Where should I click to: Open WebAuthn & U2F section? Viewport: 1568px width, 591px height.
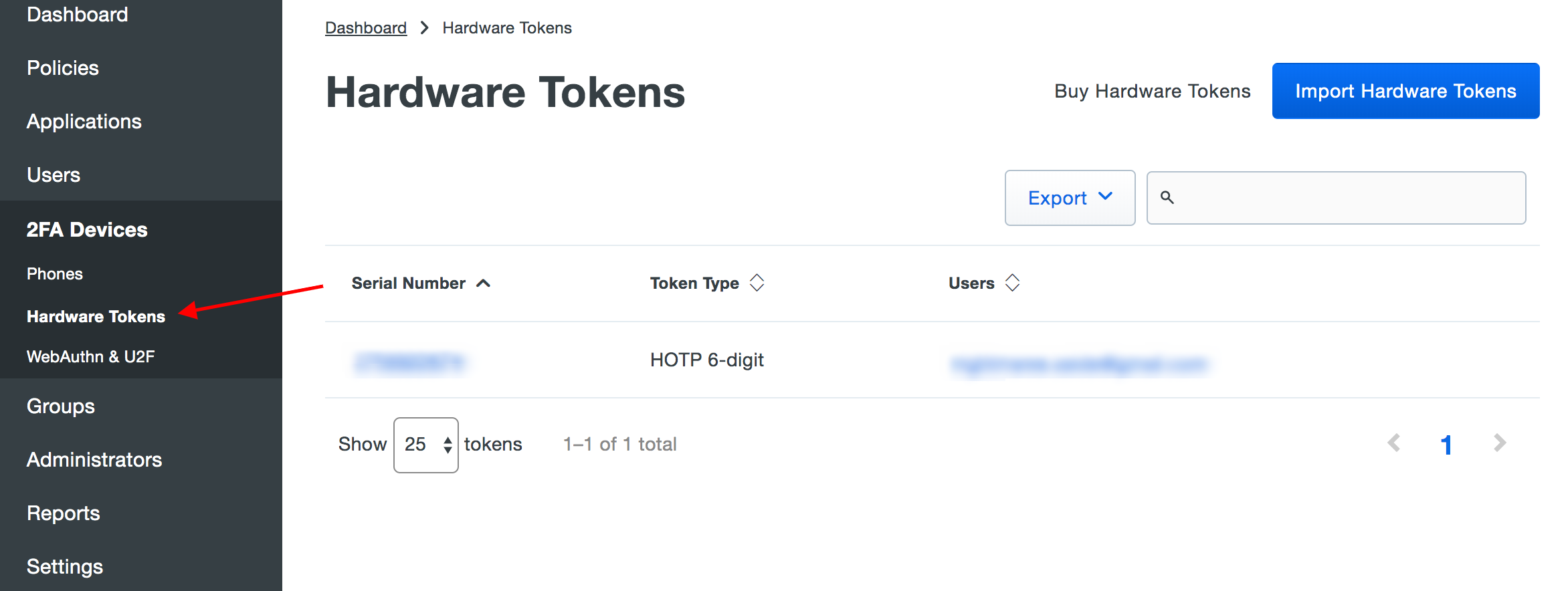(90, 357)
